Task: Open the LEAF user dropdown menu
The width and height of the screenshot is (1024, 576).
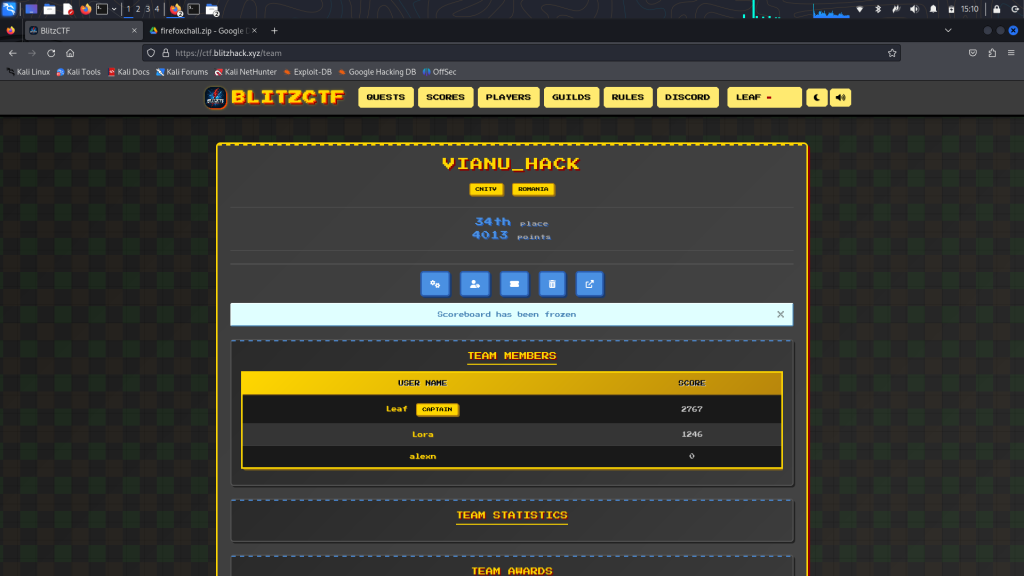Action: coord(764,97)
